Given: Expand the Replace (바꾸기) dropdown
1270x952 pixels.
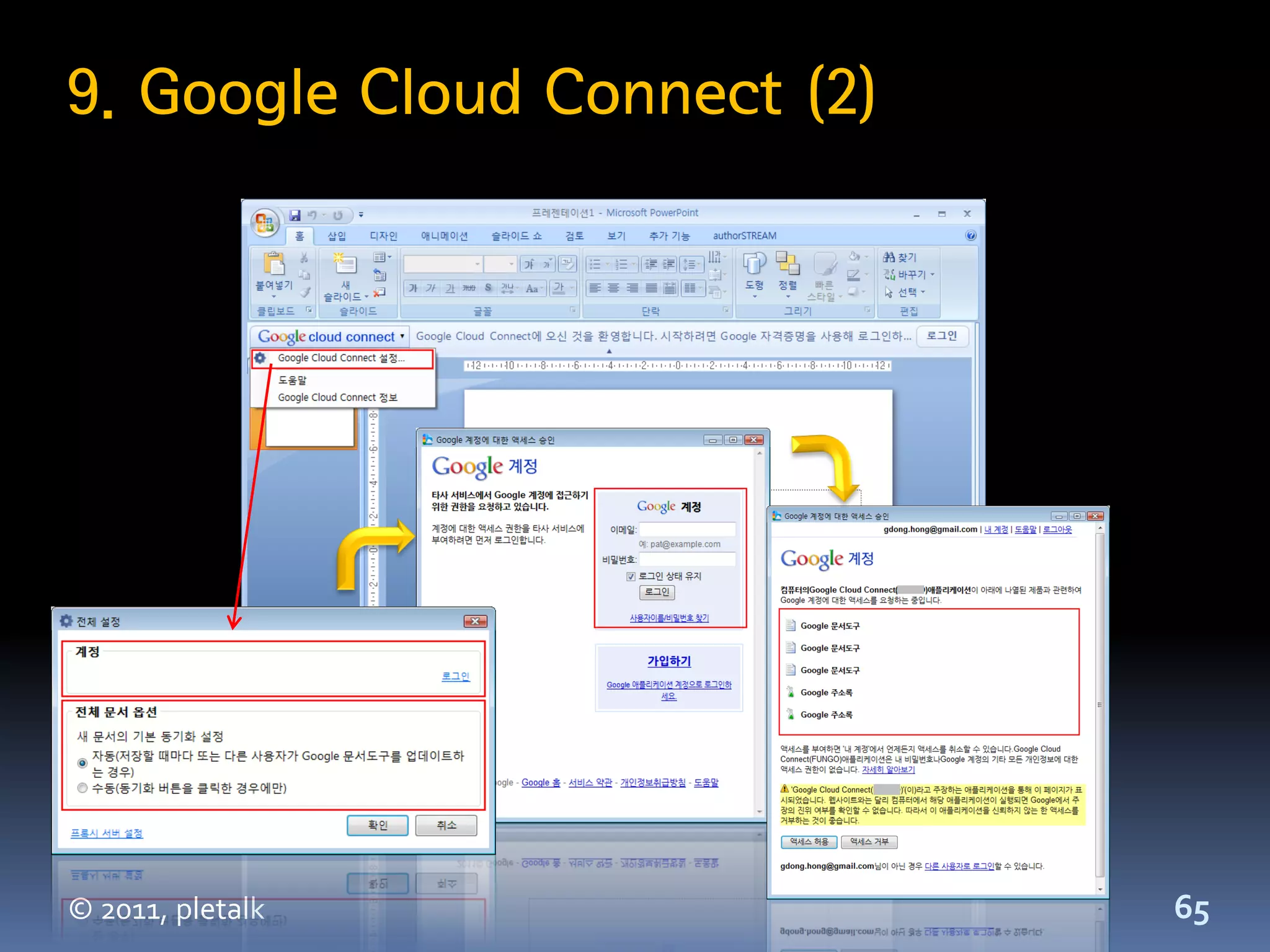Looking at the screenshot, I should tap(932, 275).
